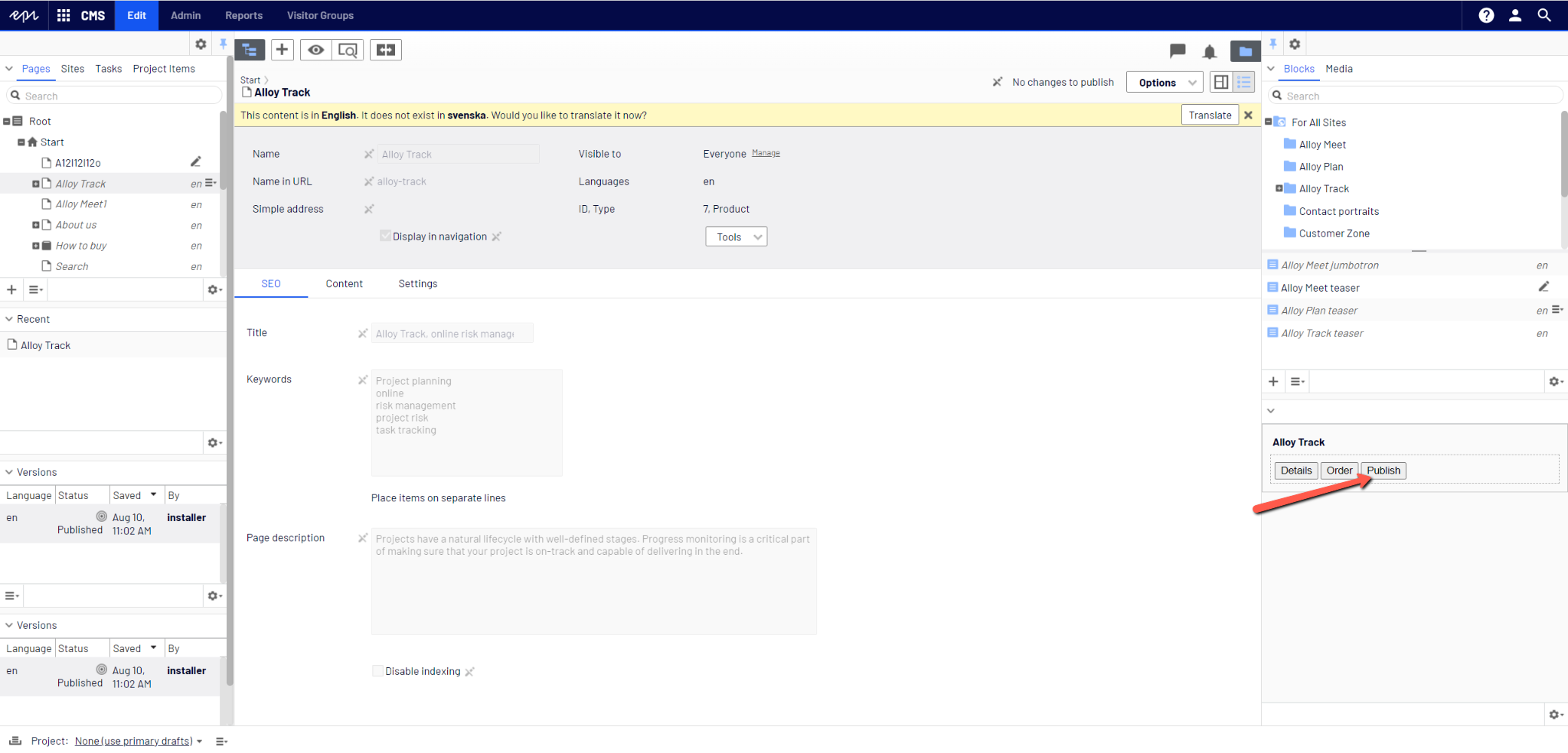Open the comments speech bubble icon
1568x753 pixels.
click(x=1178, y=51)
